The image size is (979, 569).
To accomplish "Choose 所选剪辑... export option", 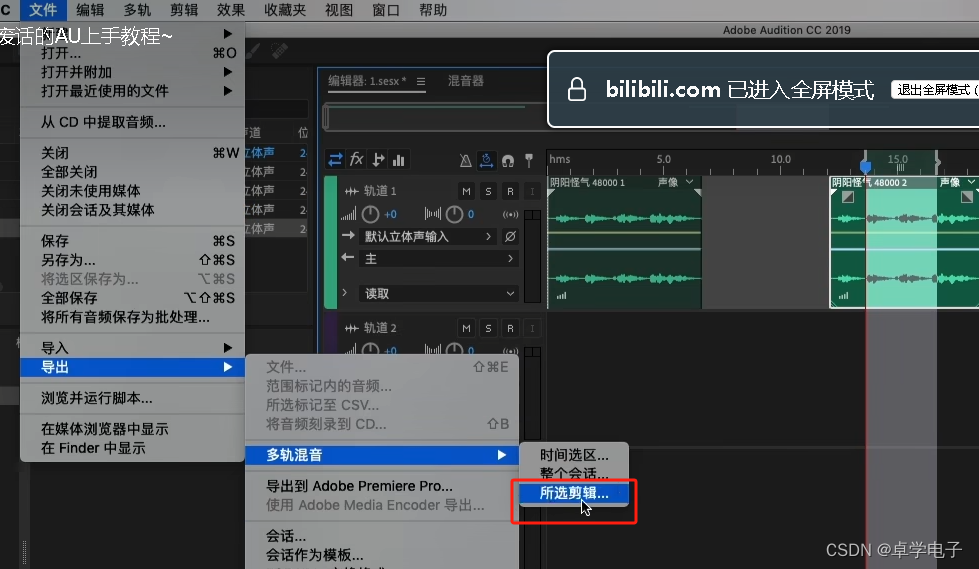I will 574,493.
